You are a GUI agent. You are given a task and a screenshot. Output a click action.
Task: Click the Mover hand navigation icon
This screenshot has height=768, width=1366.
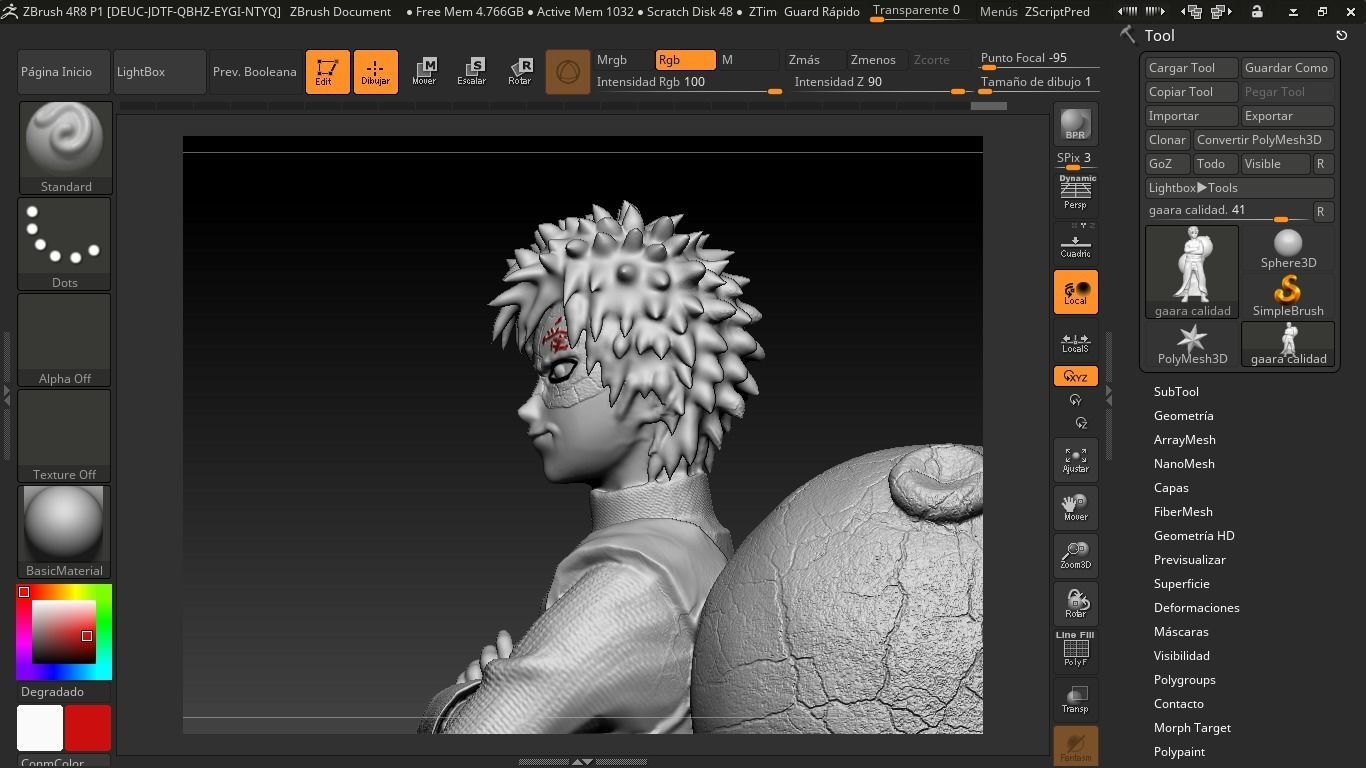point(1075,508)
